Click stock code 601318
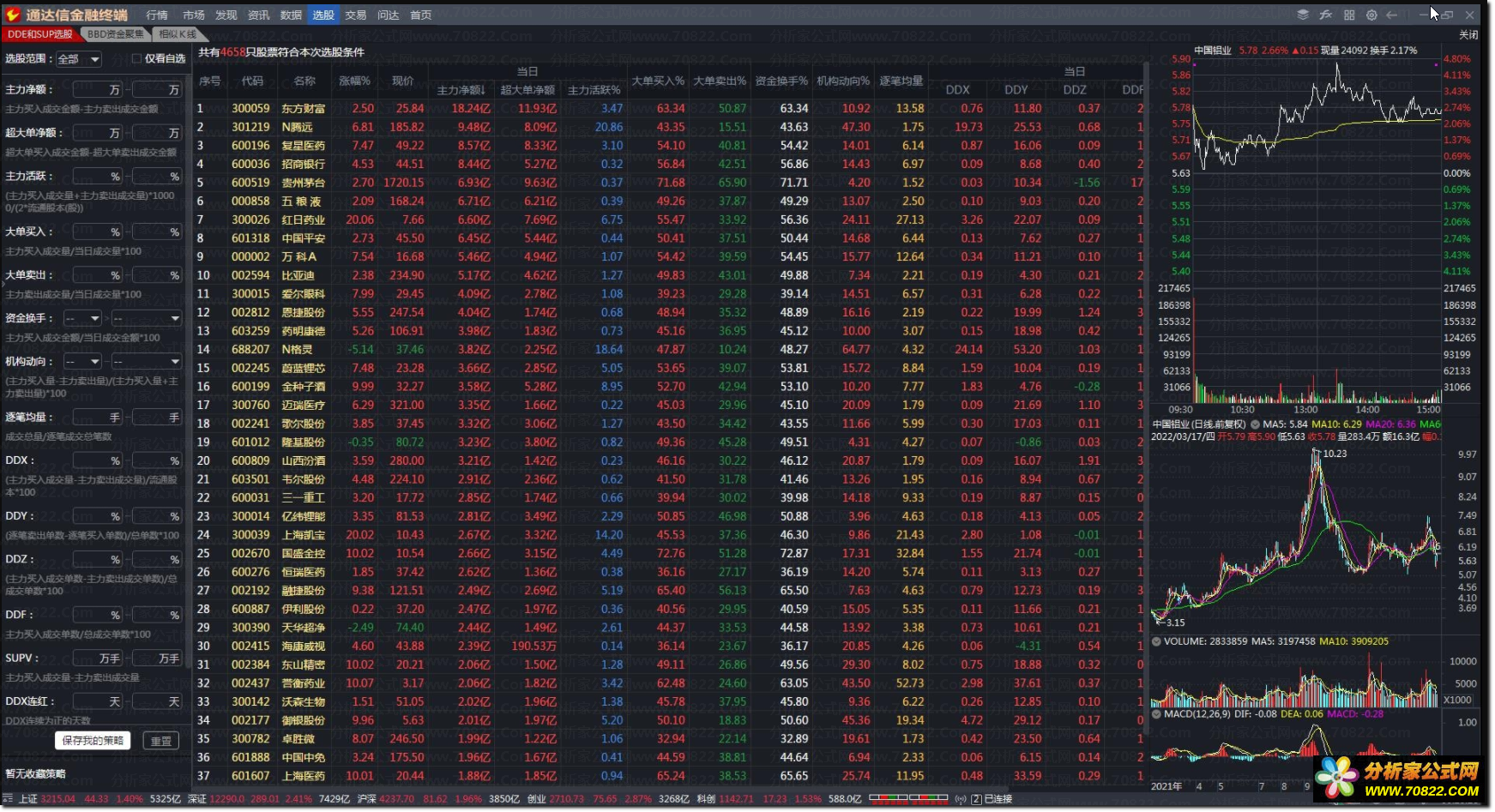The image size is (1495, 812). [250, 238]
